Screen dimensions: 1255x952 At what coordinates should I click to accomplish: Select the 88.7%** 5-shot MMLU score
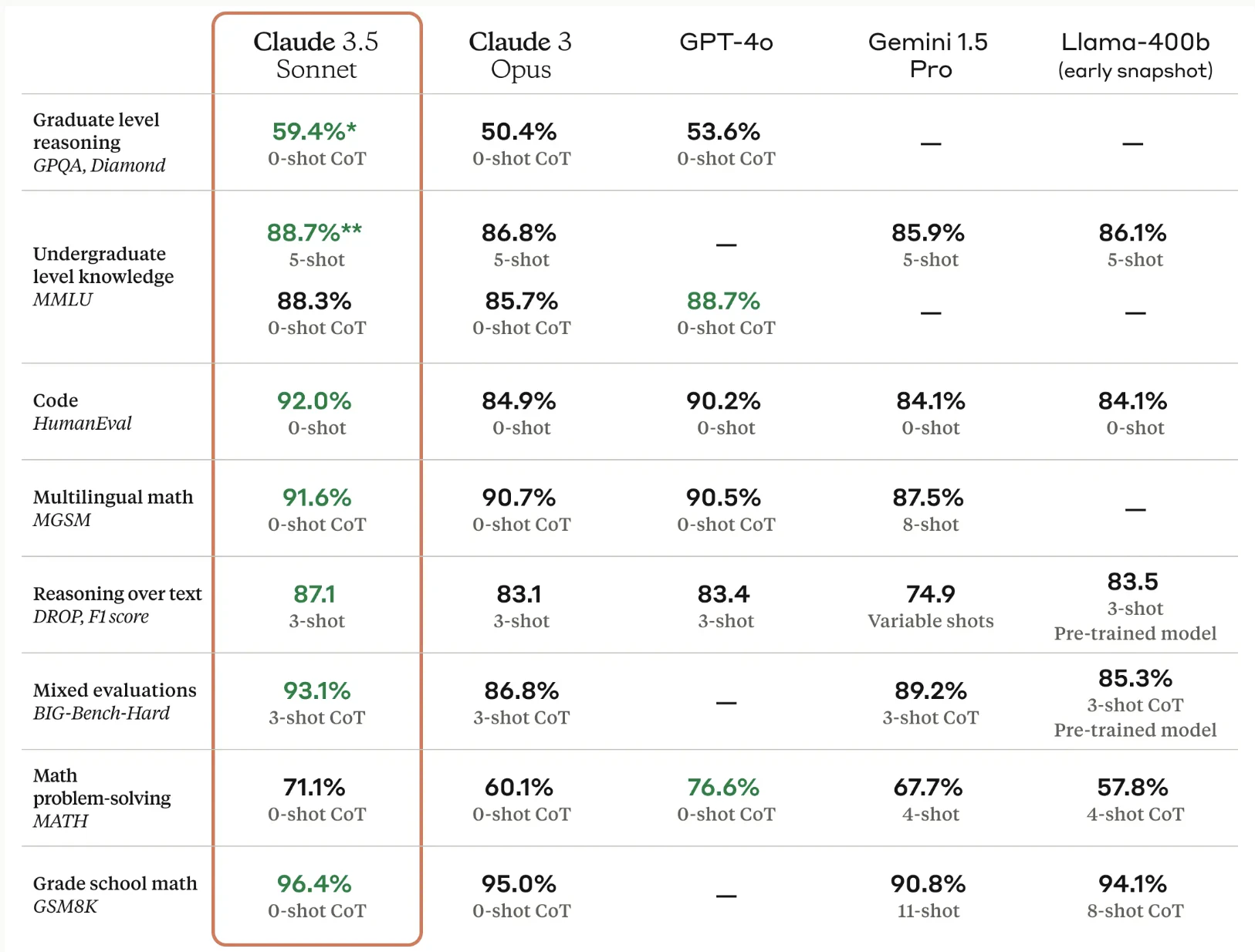tap(315, 245)
